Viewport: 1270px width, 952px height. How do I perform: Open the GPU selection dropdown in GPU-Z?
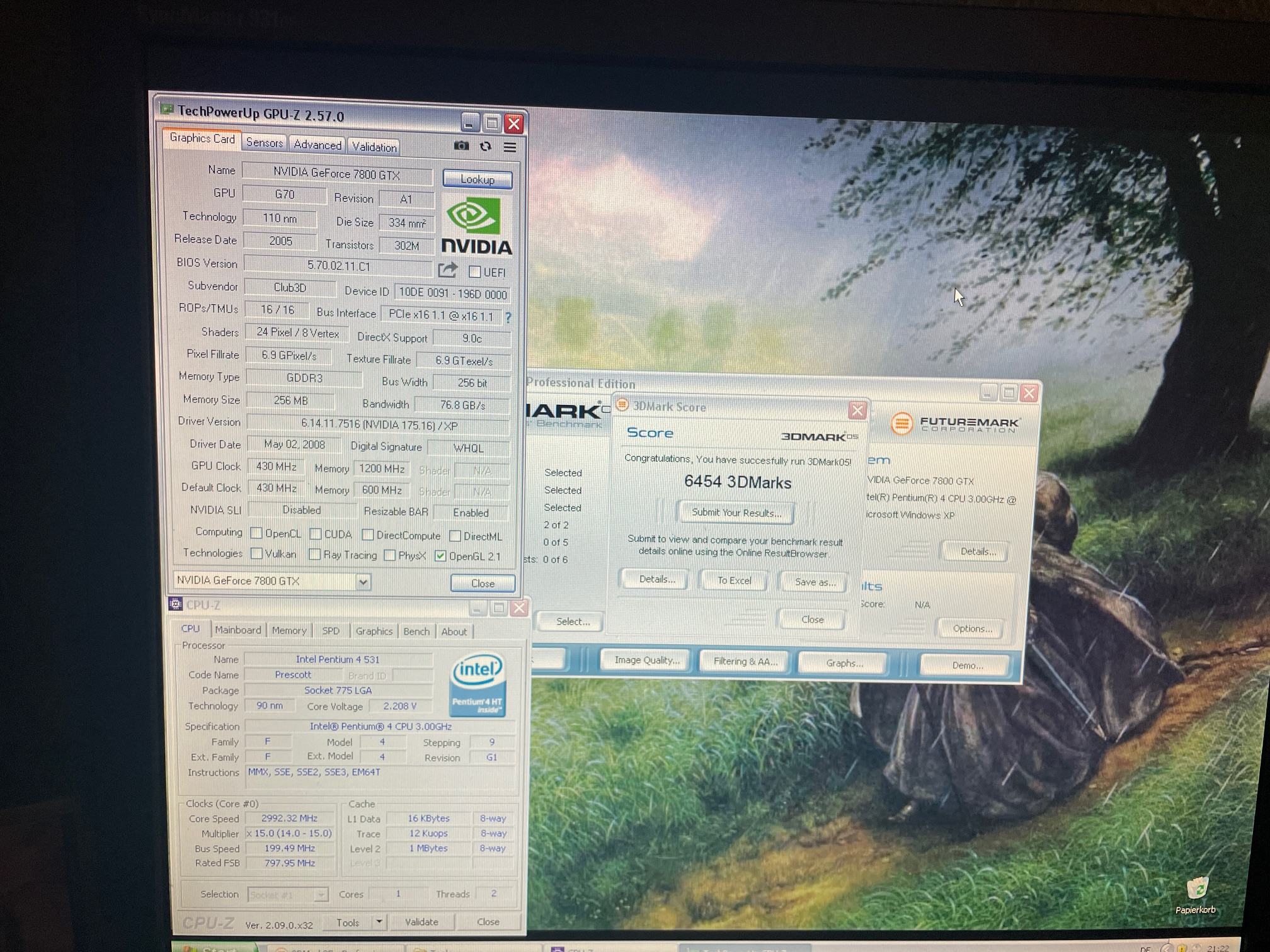pos(363,581)
